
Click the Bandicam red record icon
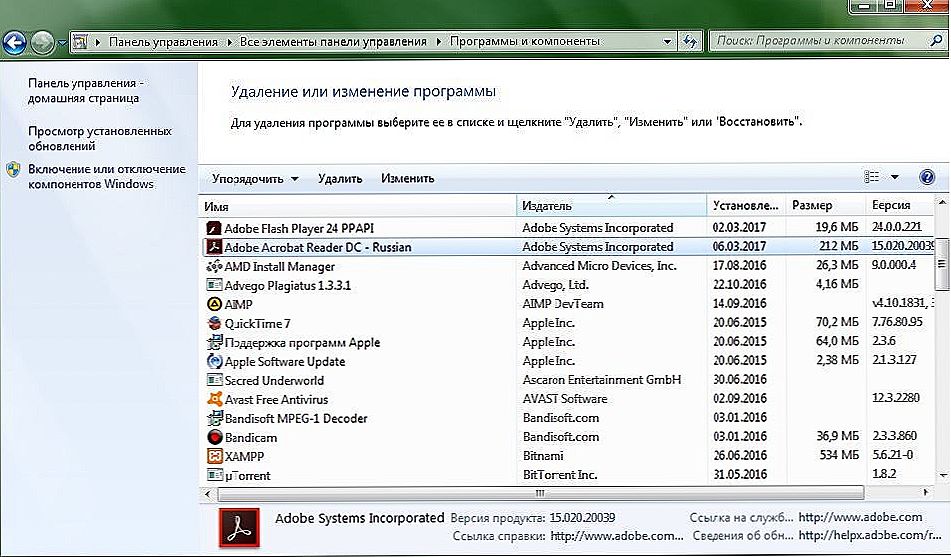tap(213, 437)
